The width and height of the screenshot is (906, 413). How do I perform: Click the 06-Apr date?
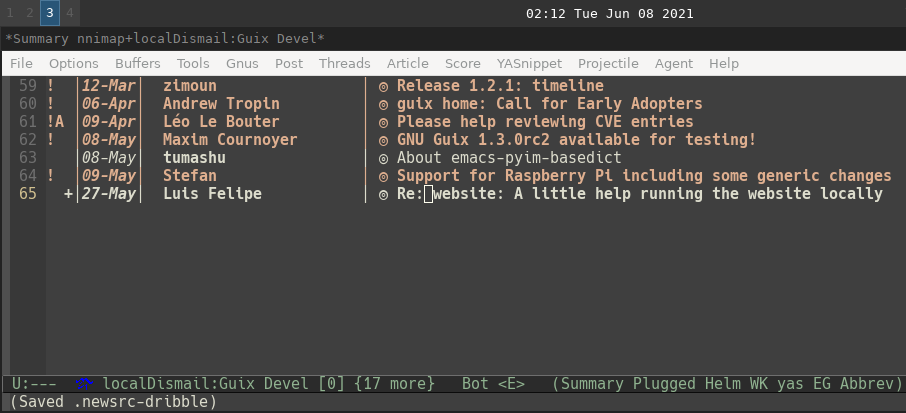pyautogui.click(x=109, y=104)
